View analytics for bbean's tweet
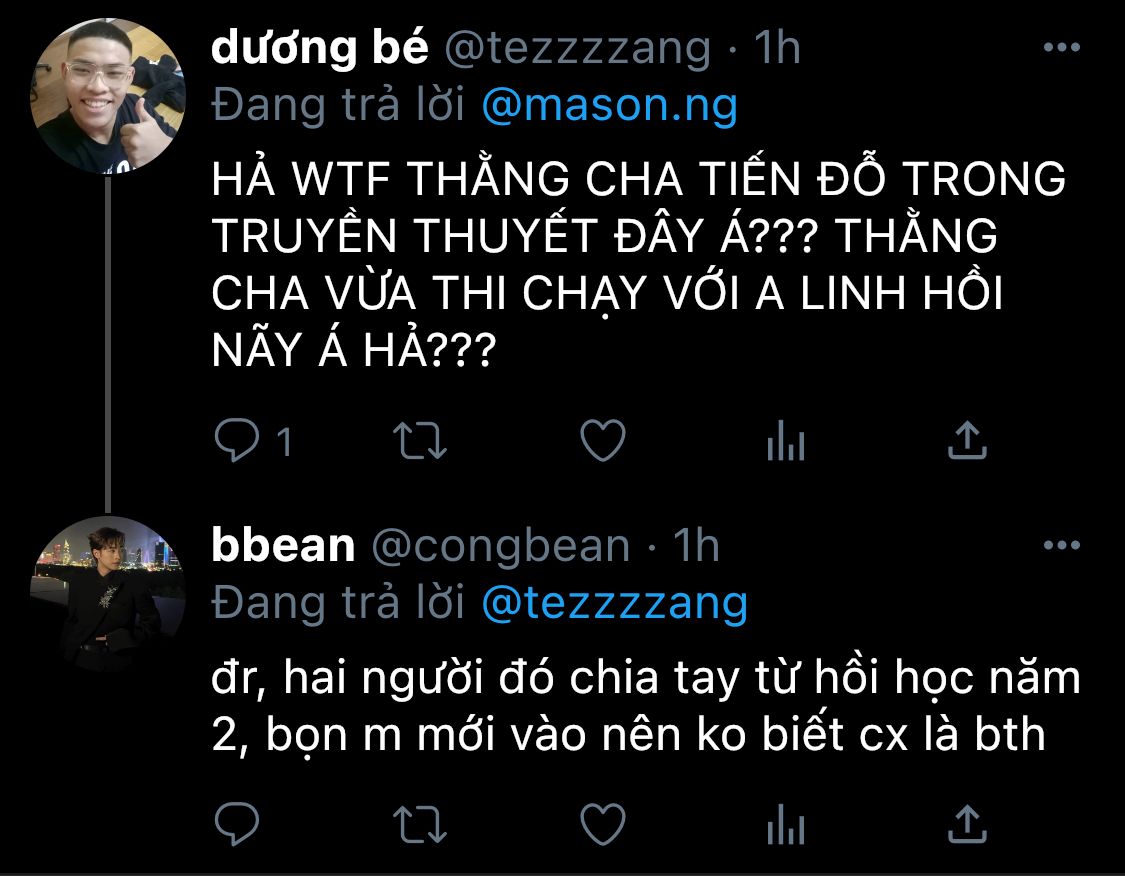 coord(786,824)
